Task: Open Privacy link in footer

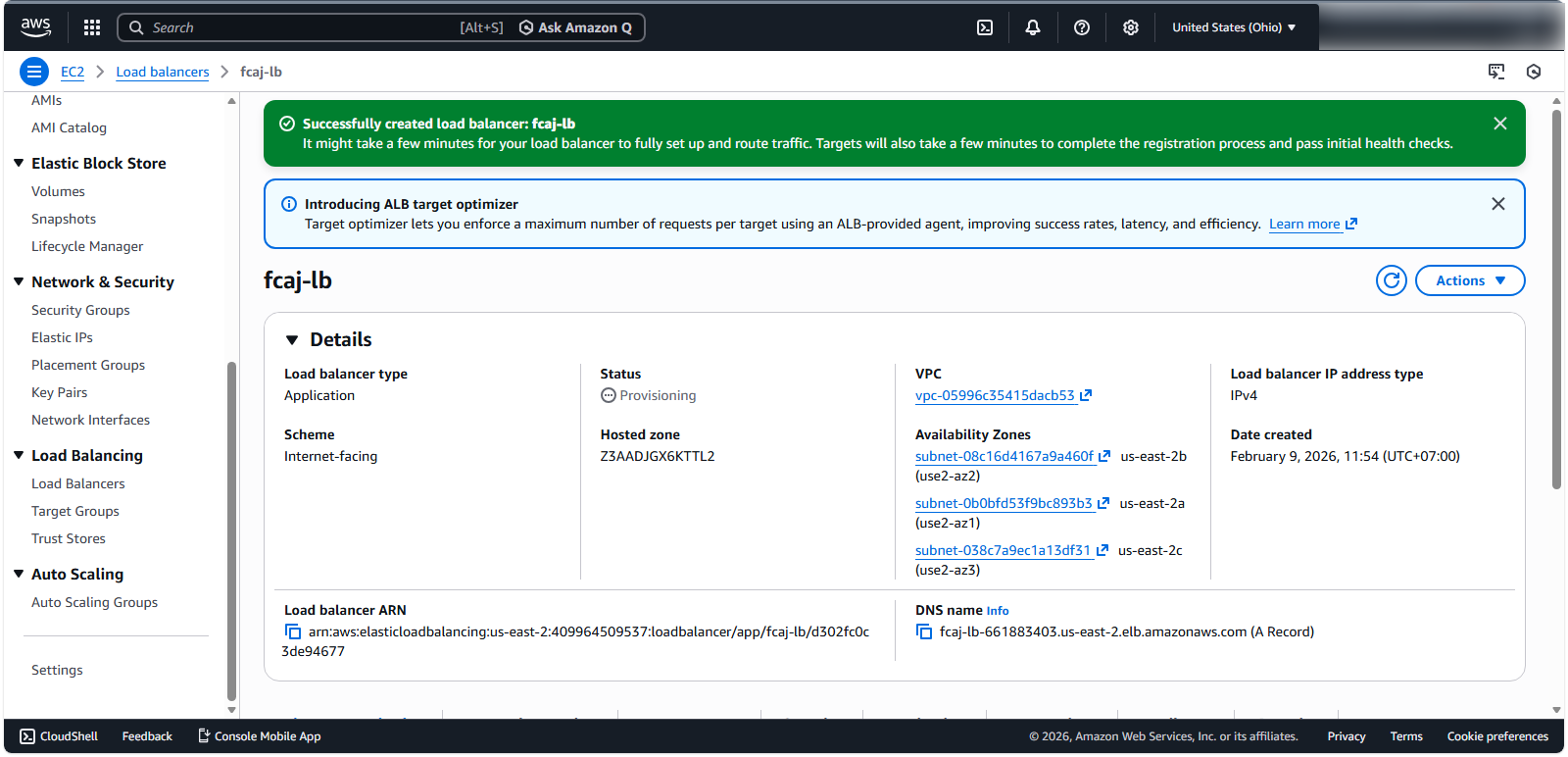Action: click(1347, 736)
